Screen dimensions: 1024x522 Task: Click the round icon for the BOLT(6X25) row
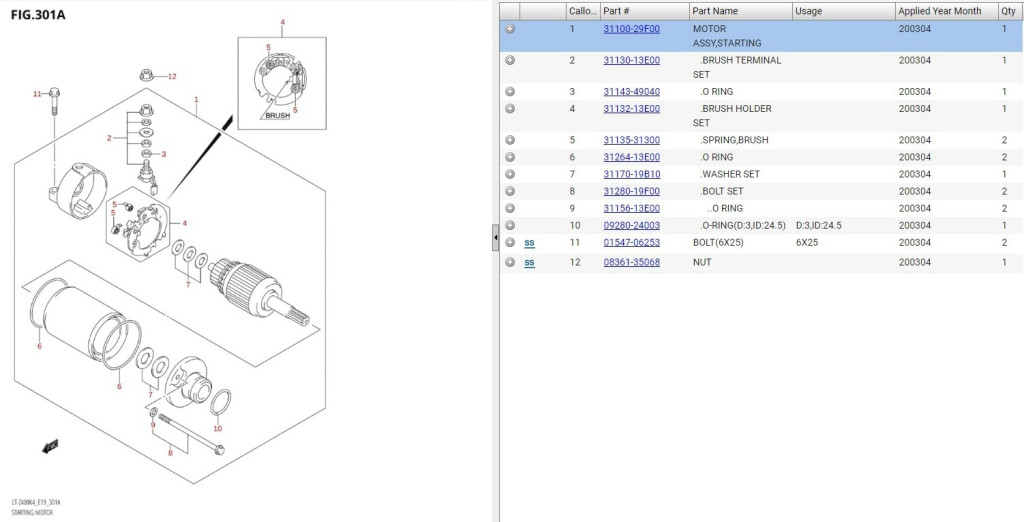click(510, 242)
